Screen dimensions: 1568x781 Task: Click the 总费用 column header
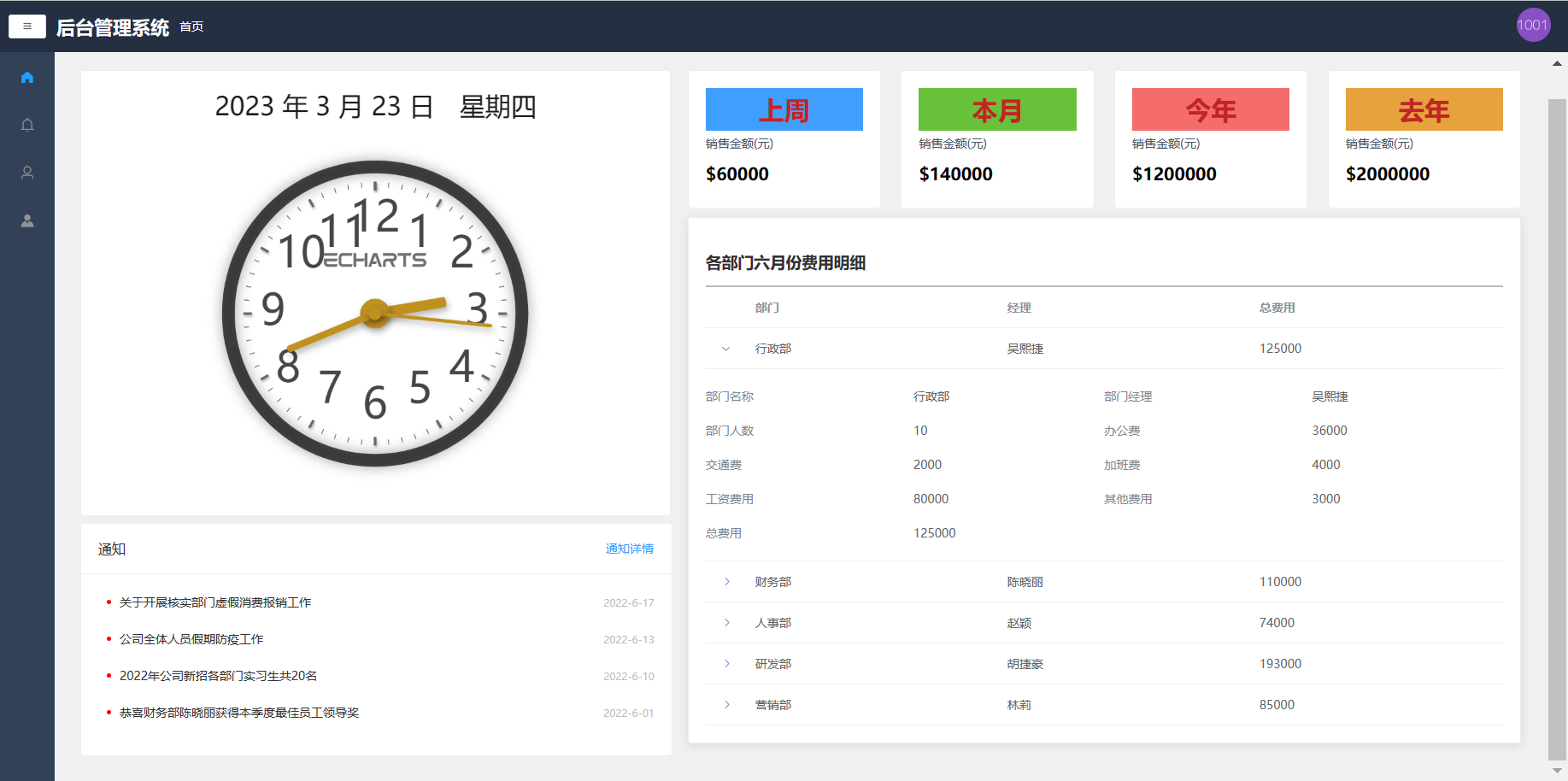[1277, 308]
